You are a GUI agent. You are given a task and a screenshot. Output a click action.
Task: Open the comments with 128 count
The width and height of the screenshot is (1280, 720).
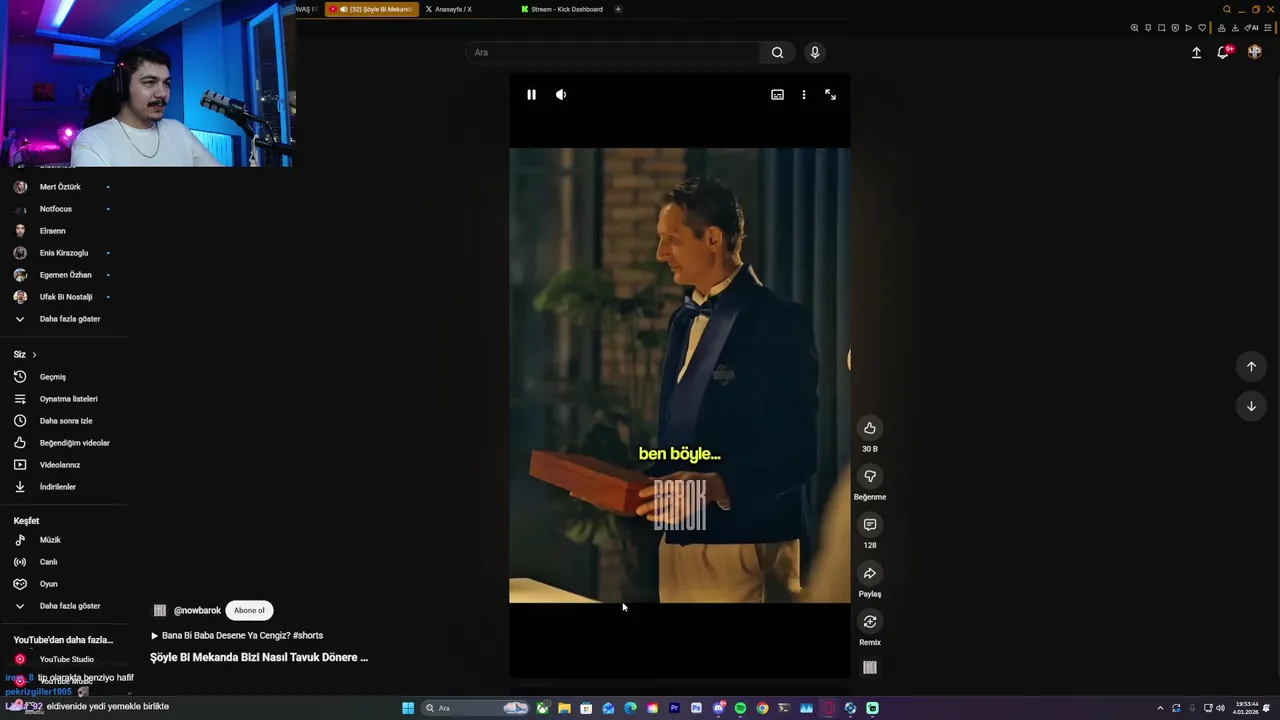tap(870, 525)
